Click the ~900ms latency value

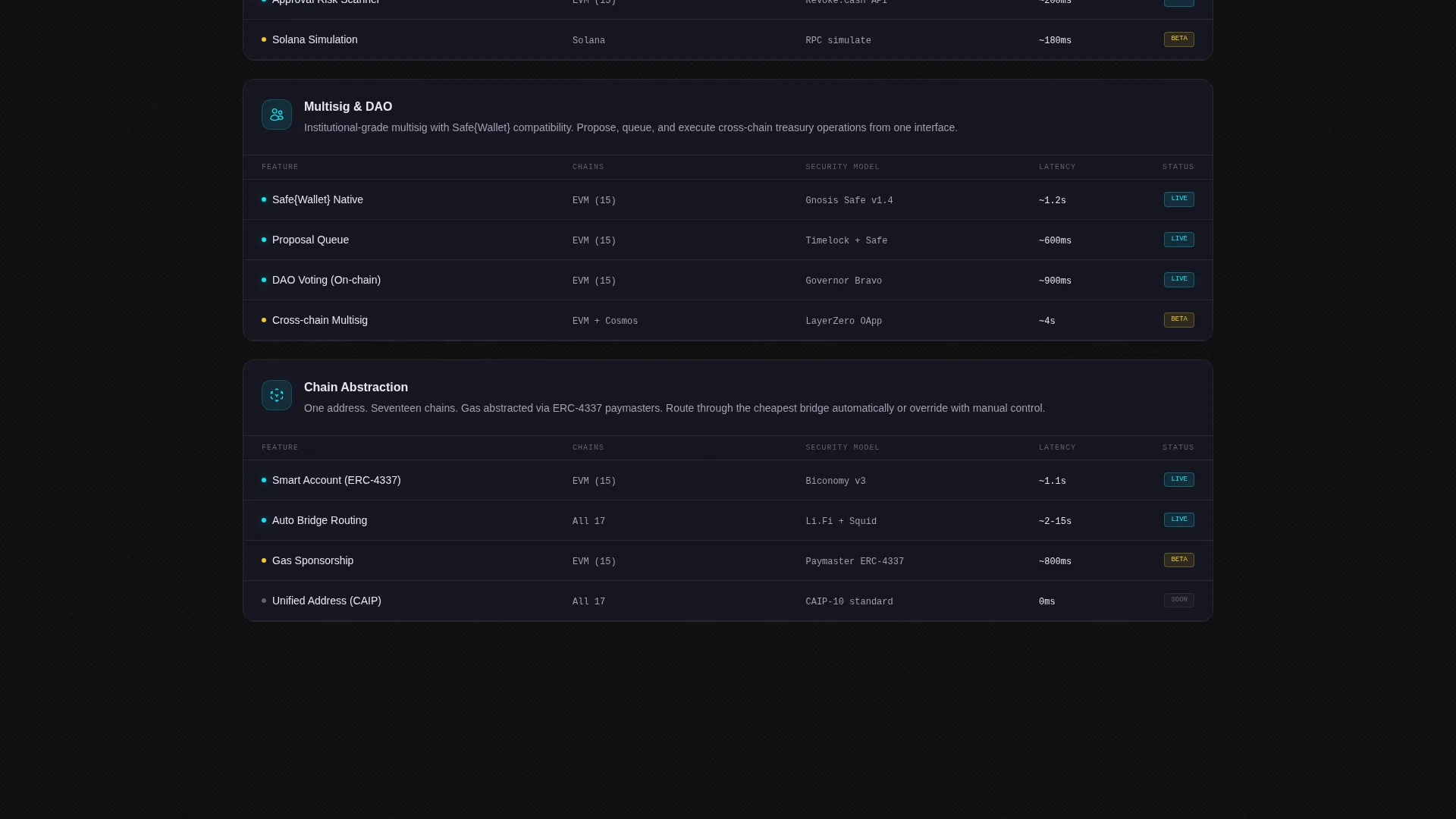tap(1055, 281)
